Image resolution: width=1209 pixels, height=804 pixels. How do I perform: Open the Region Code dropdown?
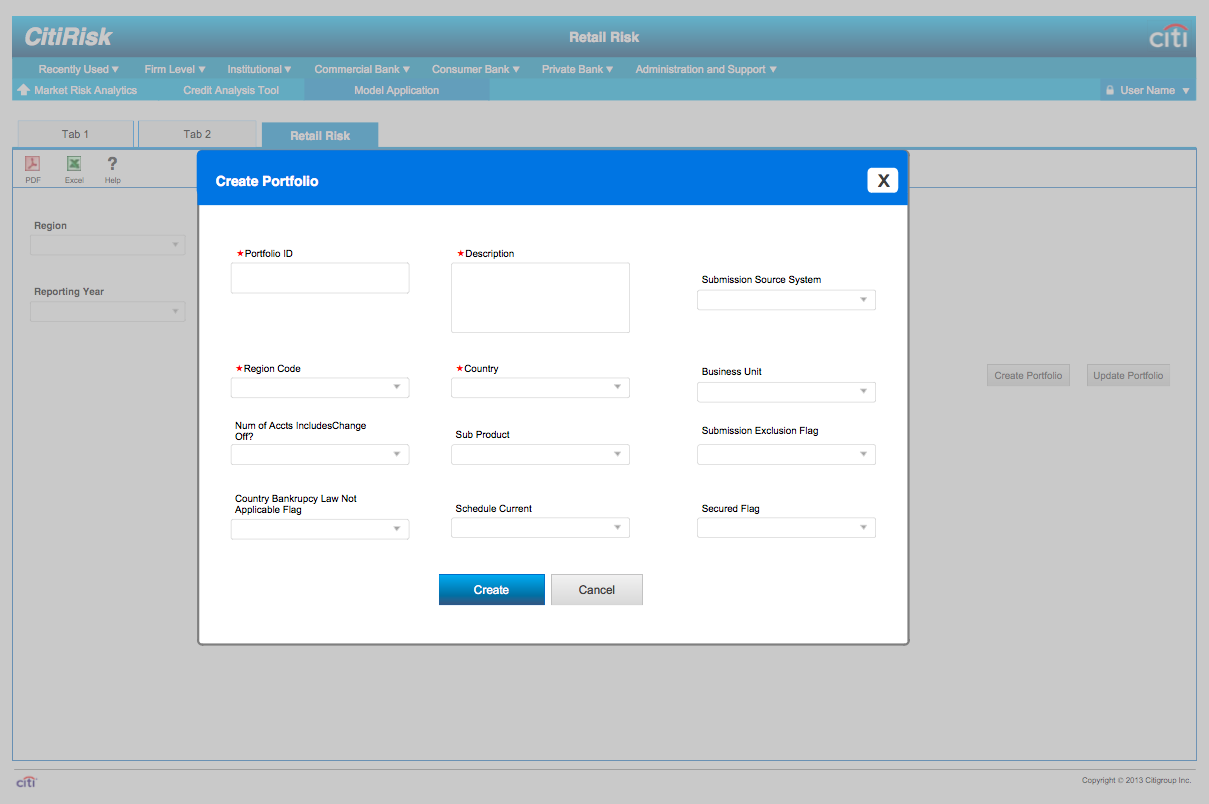[x=320, y=388]
